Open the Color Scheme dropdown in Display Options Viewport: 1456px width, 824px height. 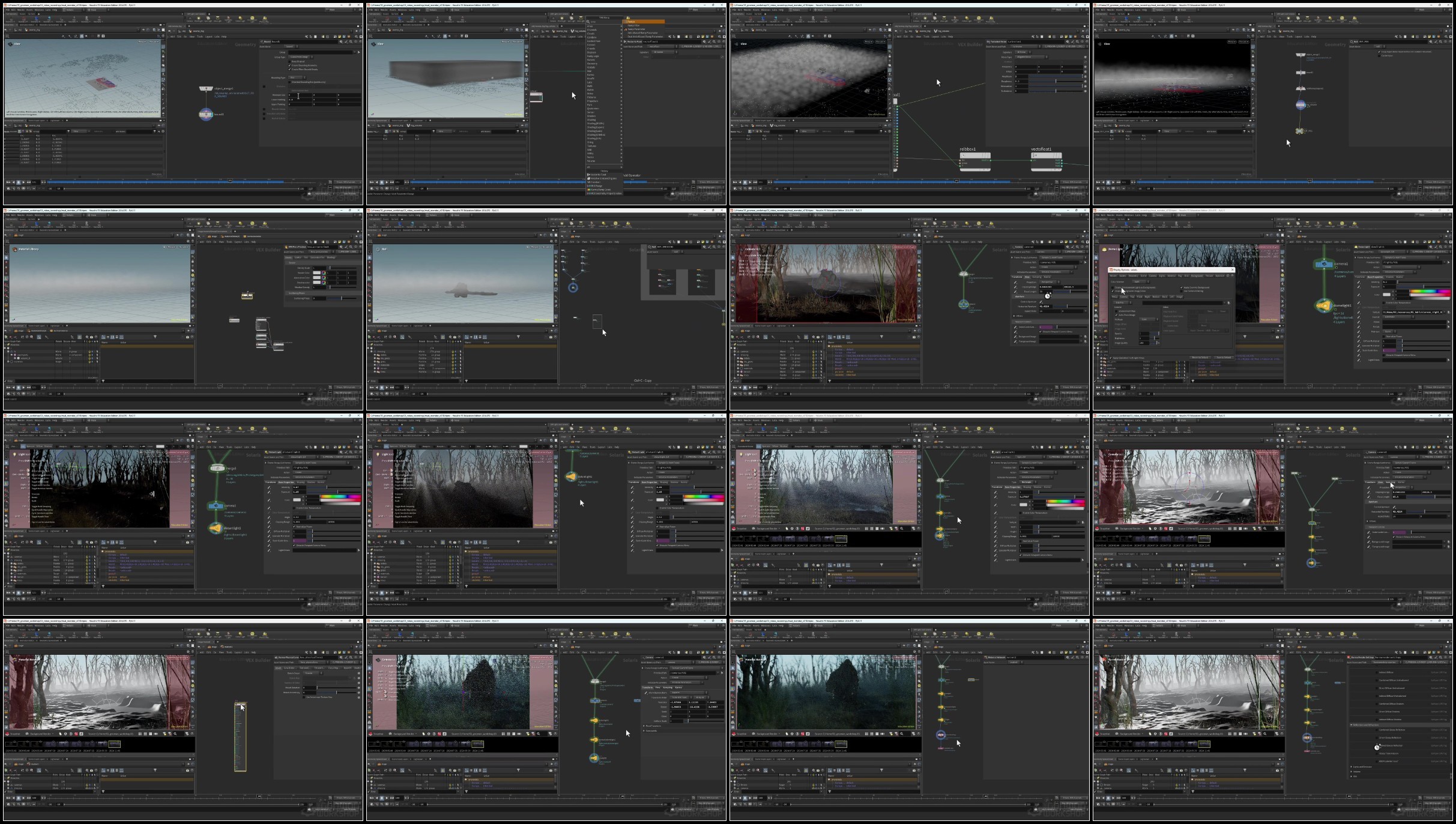[1140, 281]
